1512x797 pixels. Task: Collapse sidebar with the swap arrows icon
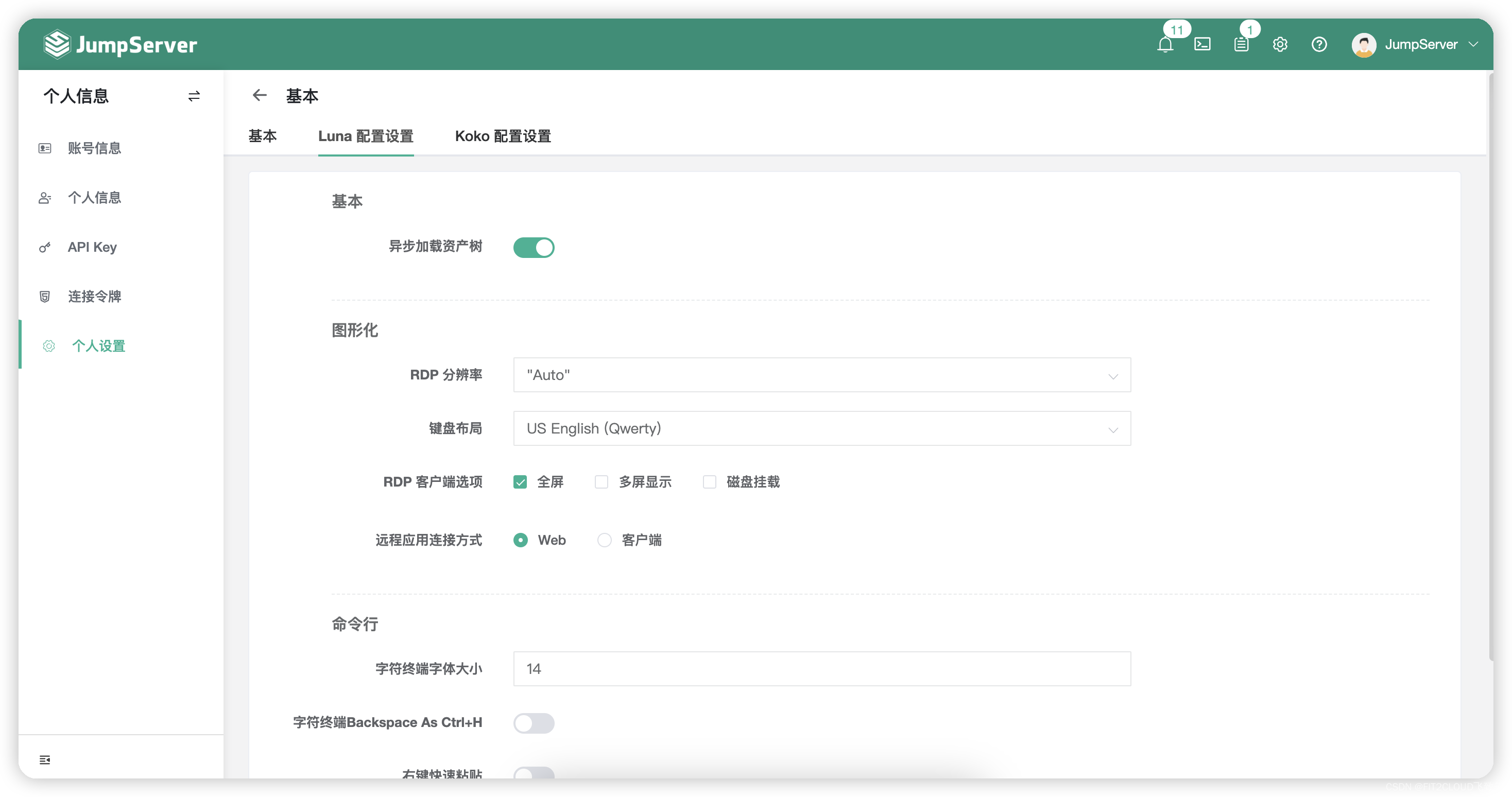(x=194, y=96)
